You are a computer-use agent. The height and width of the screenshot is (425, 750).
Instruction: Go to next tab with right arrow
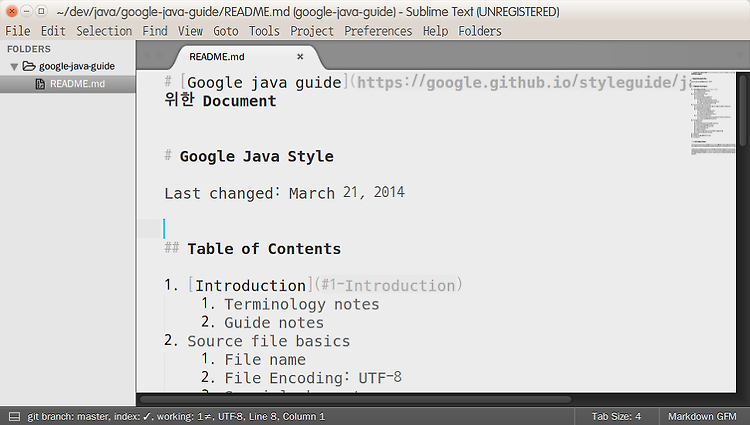coord(161,55)
